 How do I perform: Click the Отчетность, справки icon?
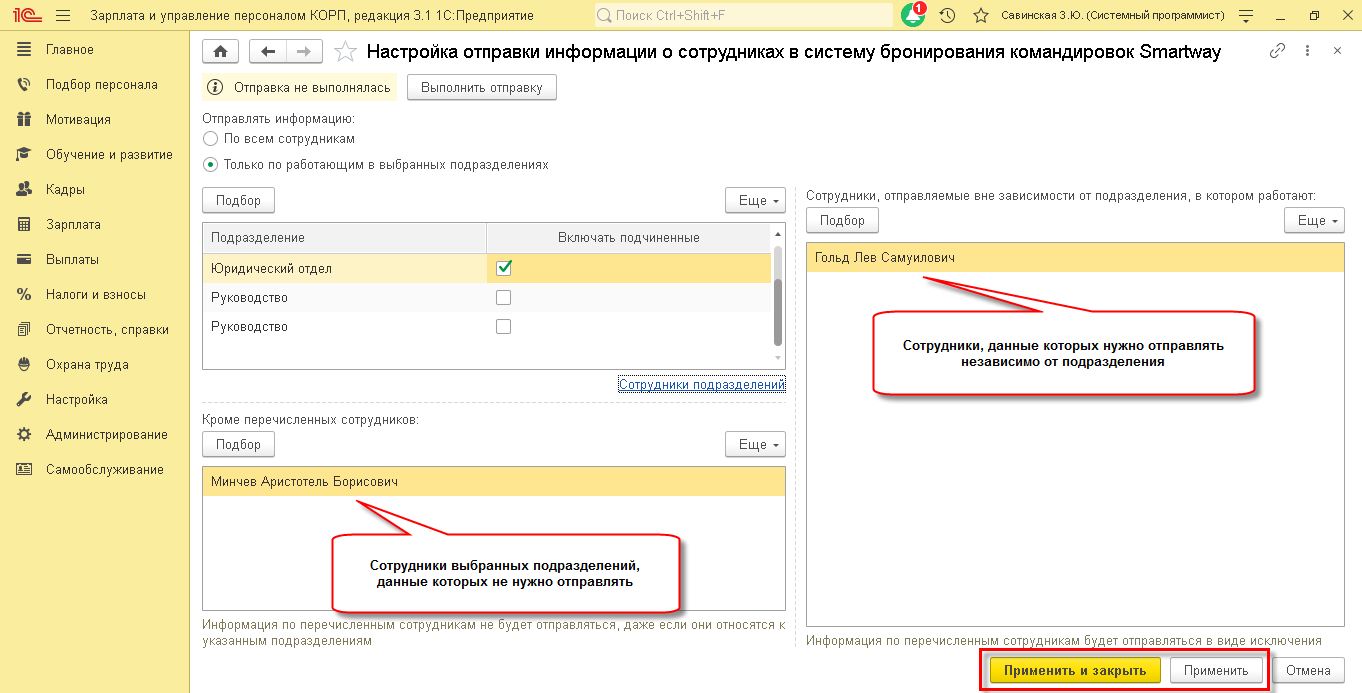(25, 330)
